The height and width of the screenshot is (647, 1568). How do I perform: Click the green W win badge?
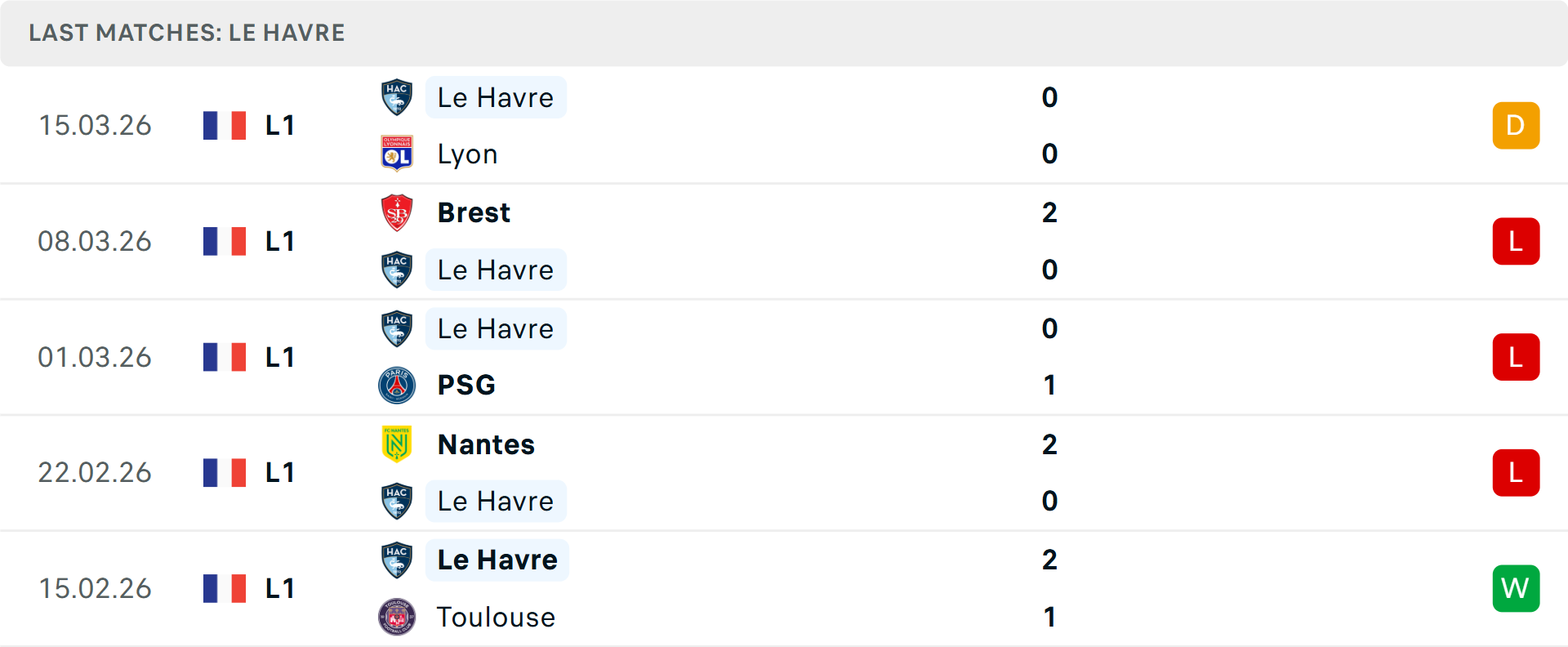[1516, 588]
